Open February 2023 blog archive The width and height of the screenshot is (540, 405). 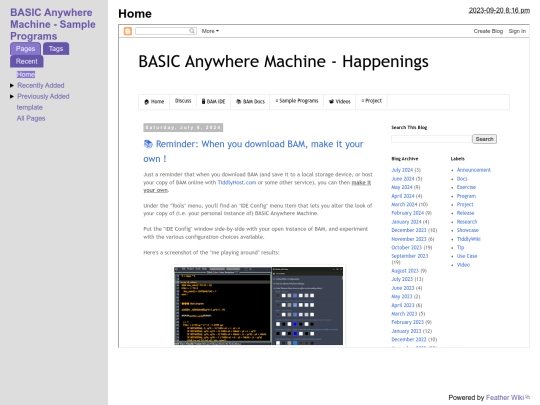click(407, 322)
